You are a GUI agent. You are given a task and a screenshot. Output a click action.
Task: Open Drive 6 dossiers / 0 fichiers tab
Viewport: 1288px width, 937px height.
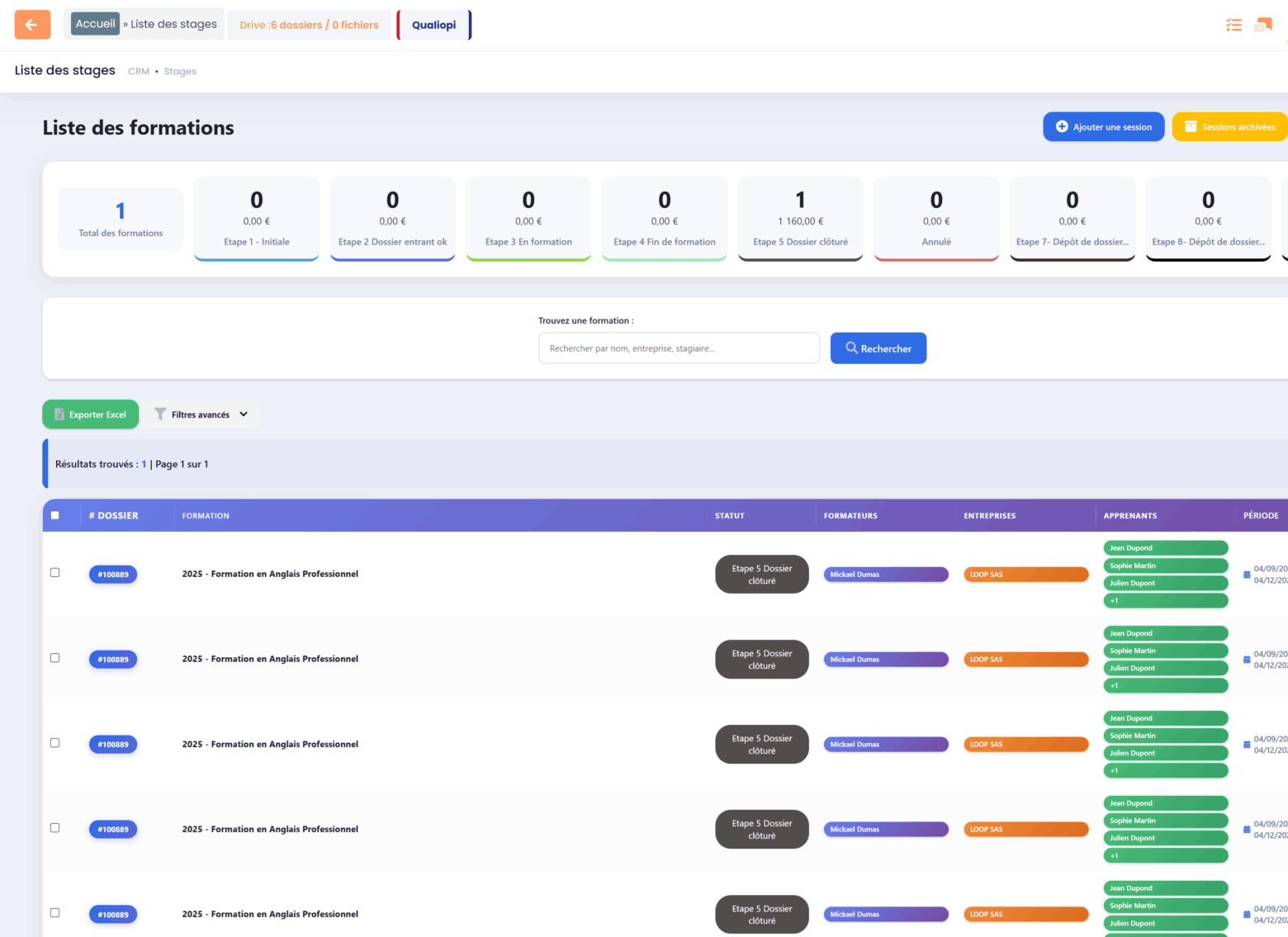(309, 25)
